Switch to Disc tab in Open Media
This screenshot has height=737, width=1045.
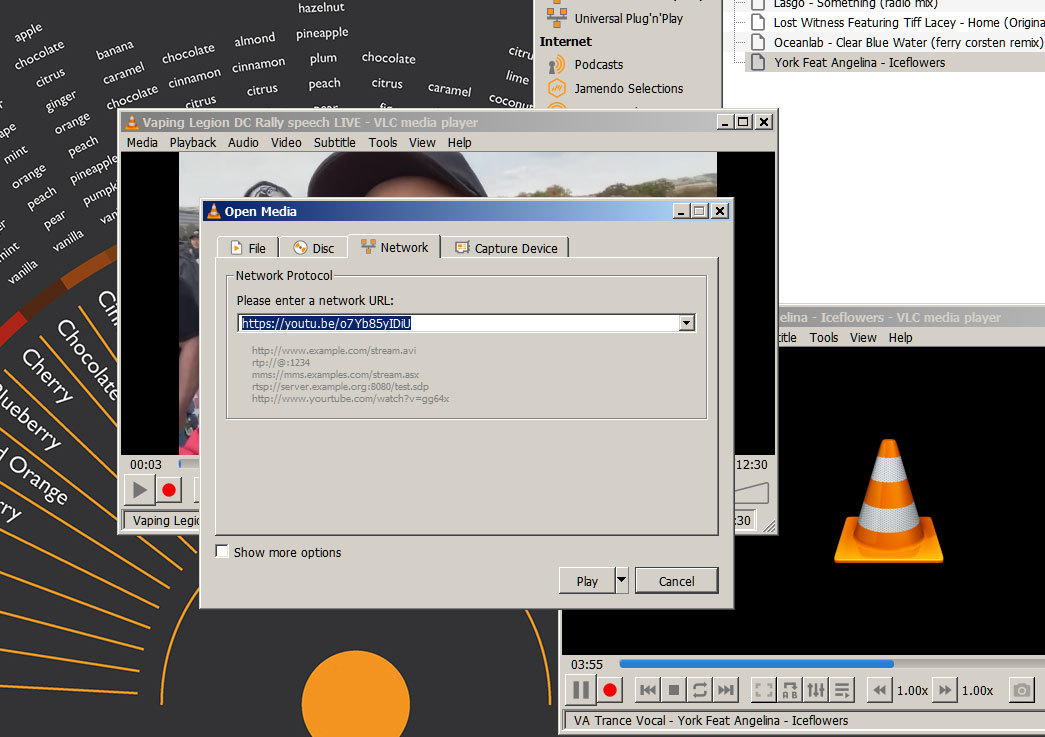[314, 248]
